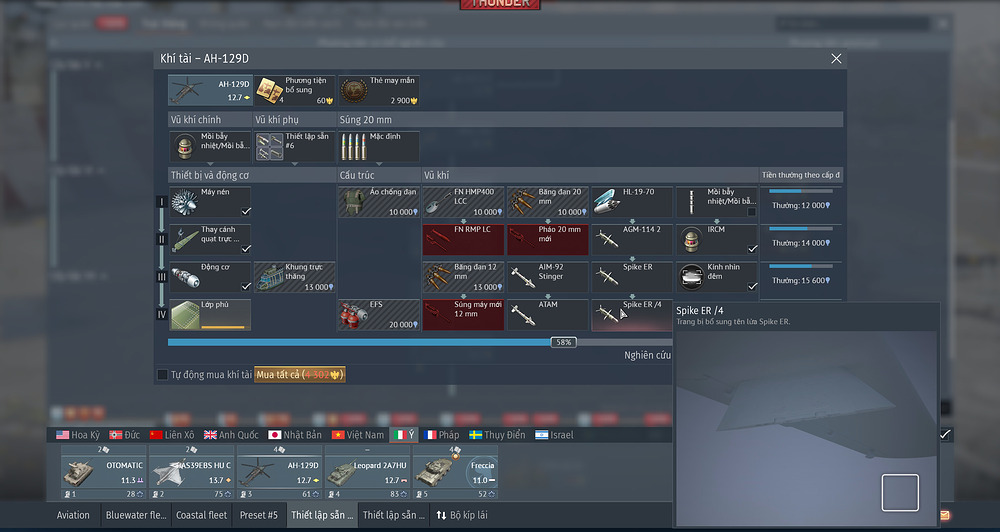This screenshot has width=1000, height=532.
Task: Select the Aviation preset tab
Action: 73,515
